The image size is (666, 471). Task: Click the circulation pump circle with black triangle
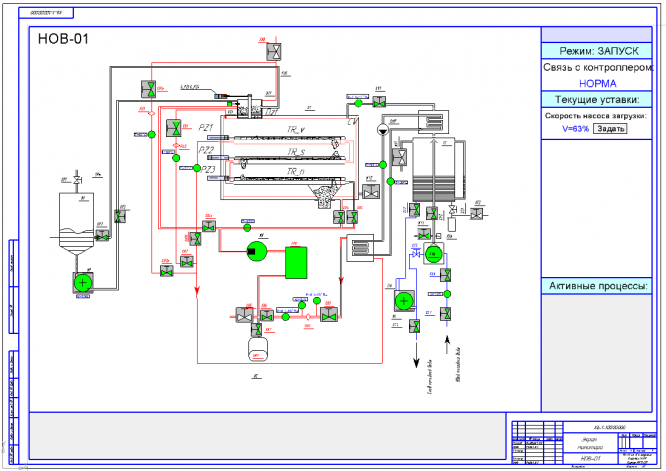click(x=383, y=129)
